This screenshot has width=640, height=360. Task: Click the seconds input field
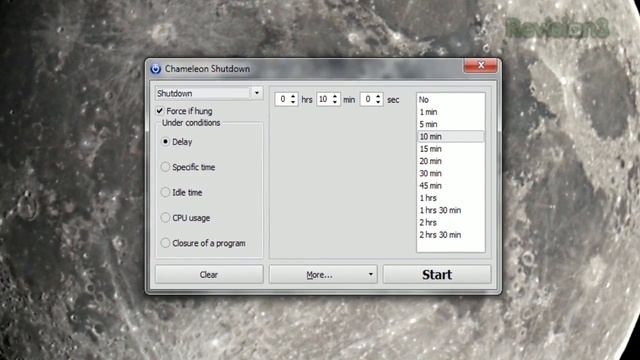[x=367, y=99]
